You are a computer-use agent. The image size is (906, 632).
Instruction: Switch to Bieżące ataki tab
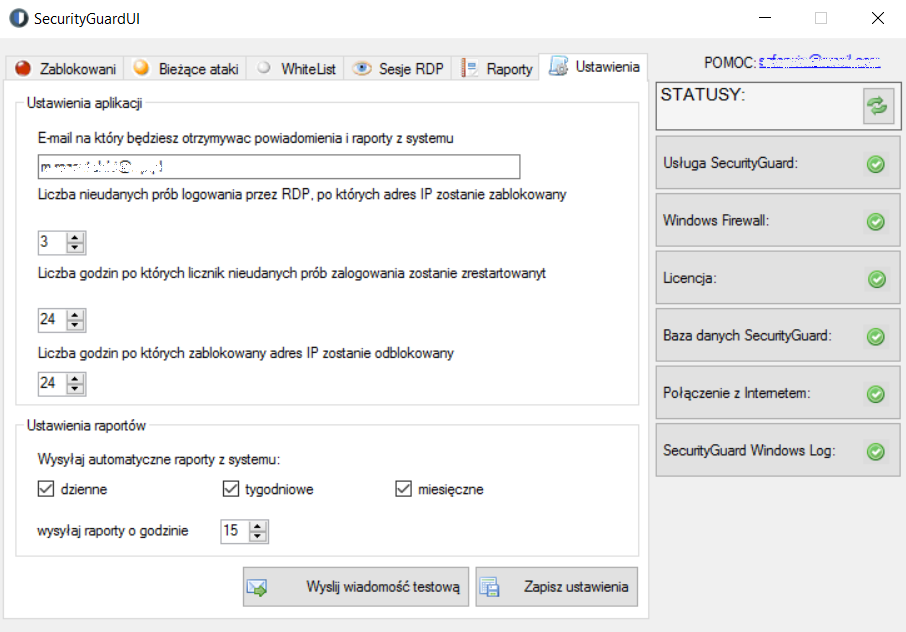(x=185, y=69)
